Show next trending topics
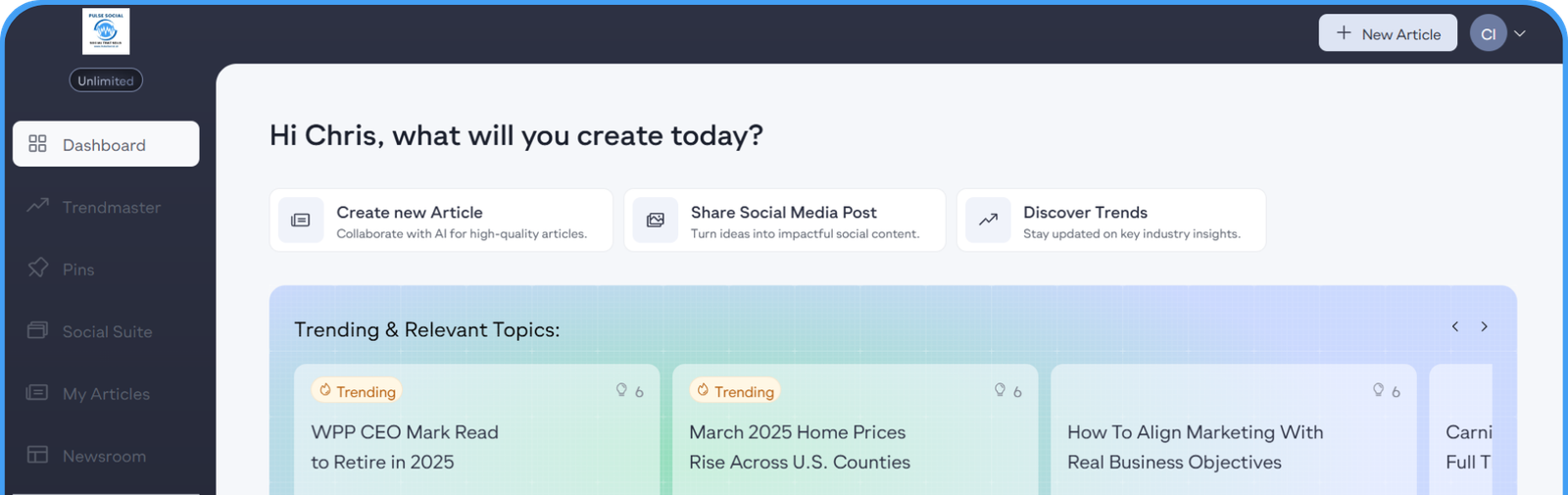Viewport: 1568px width, 495px height. (x=1485, y=326)
